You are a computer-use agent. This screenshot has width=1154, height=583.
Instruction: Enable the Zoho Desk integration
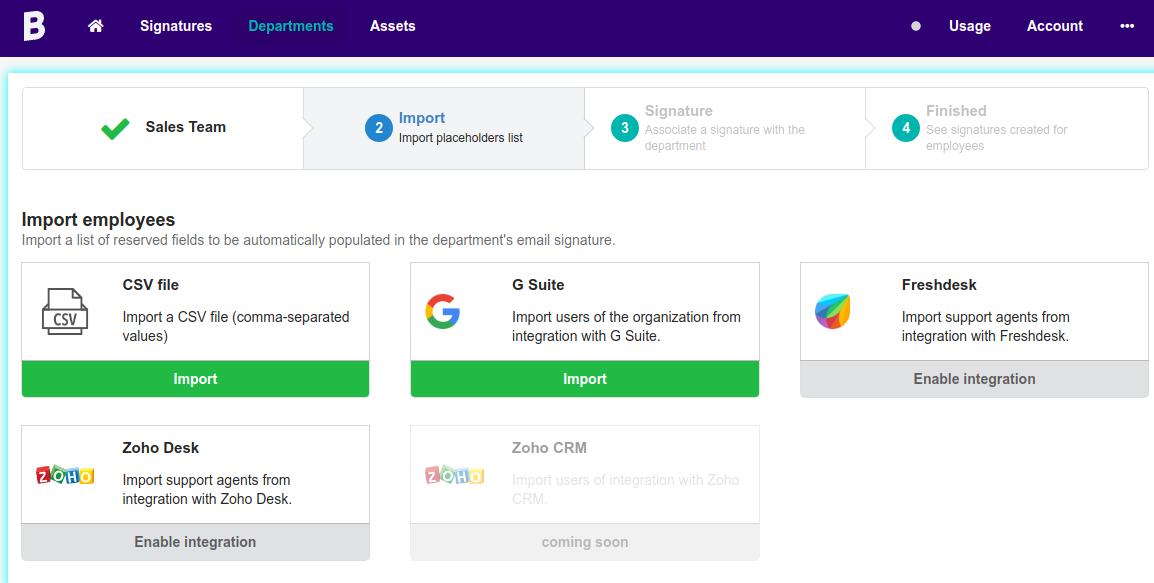(x=195, y=542)
